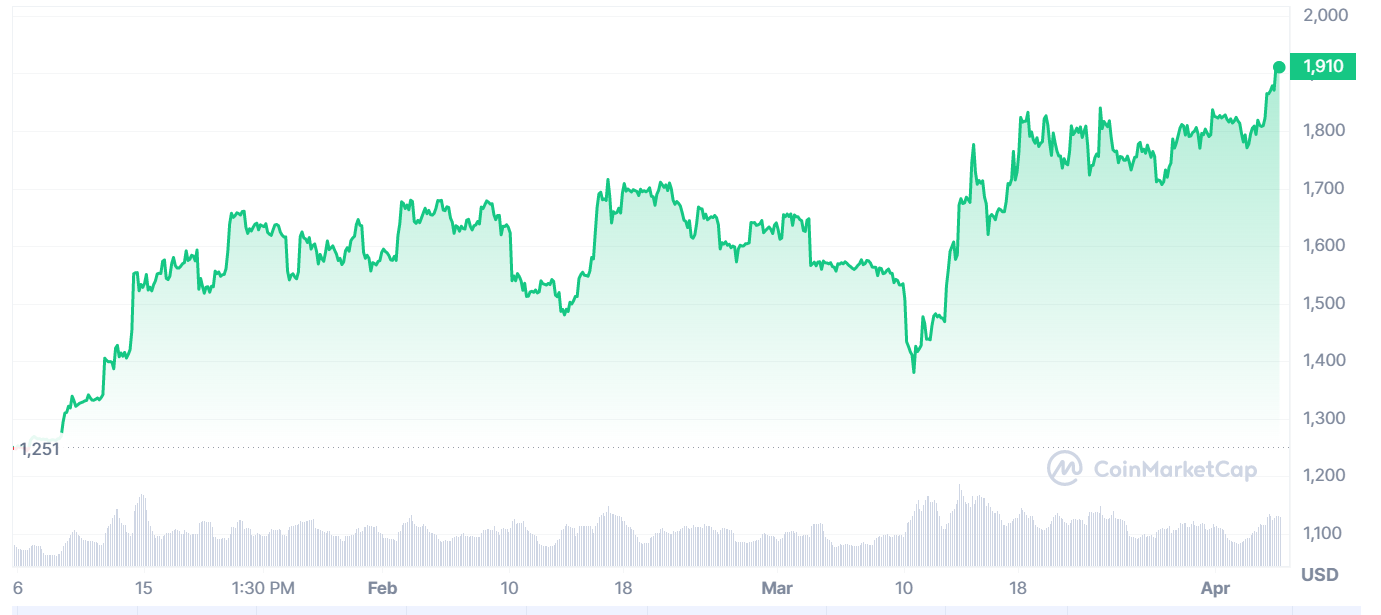1381x615 pixels.
Task: Click the CoinMarketCap logo icon in the watermark
Action: click(1065, 467)
